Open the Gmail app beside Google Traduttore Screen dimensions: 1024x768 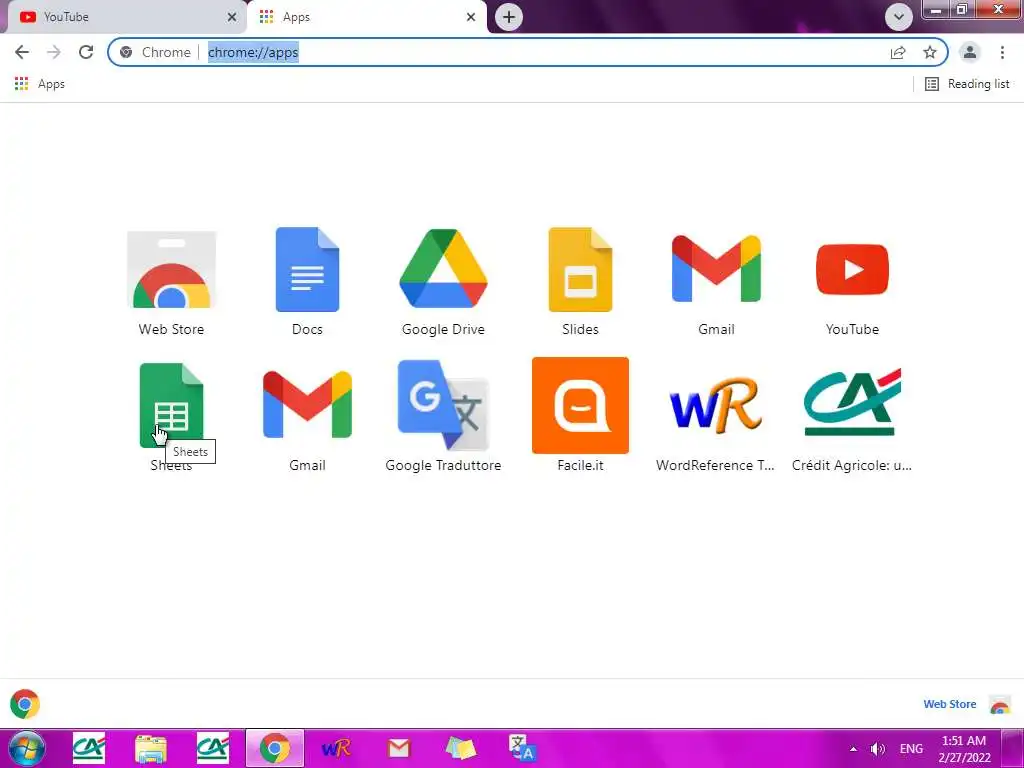click(x=307, y=405)
